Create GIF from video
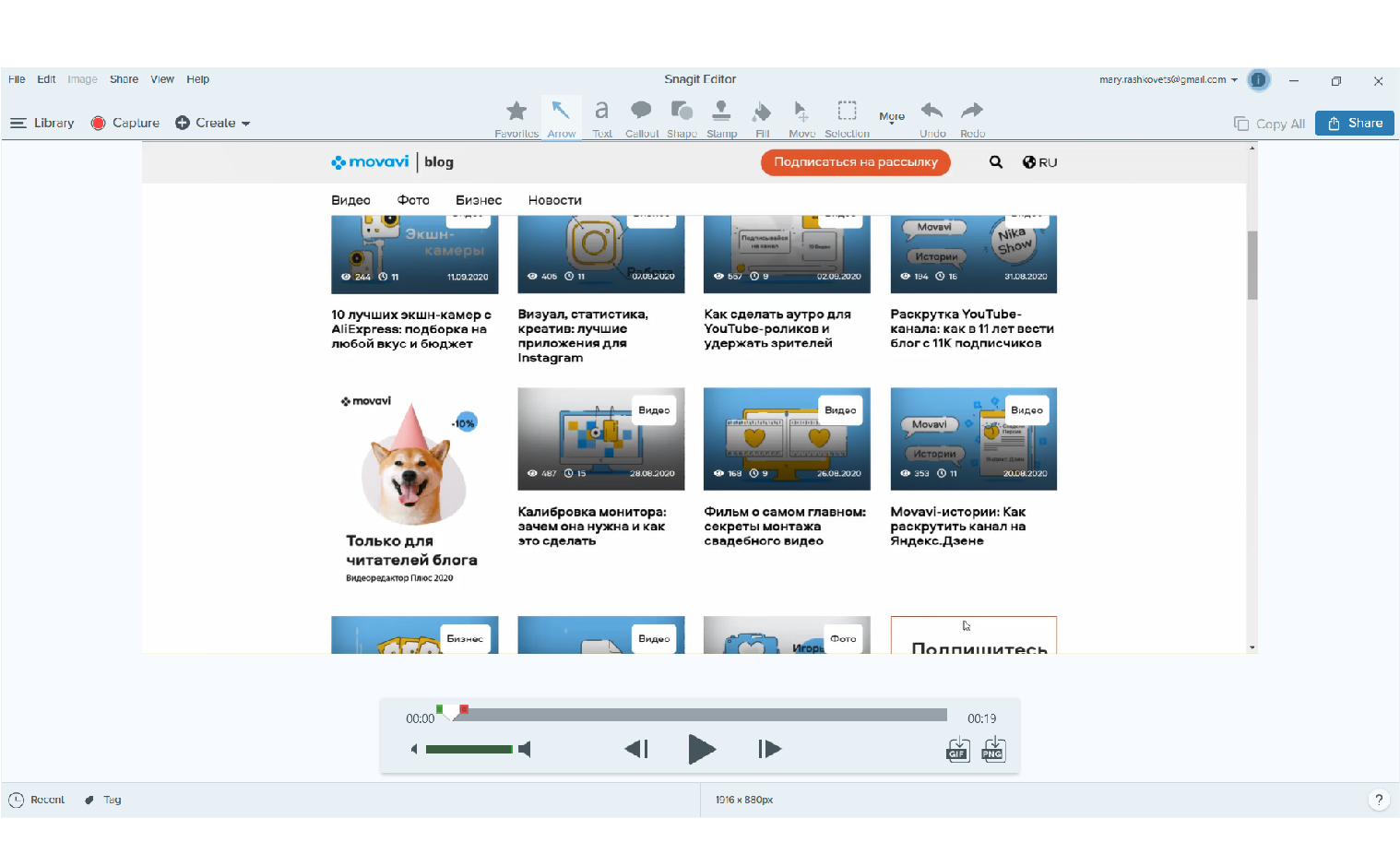 [957, 749]
